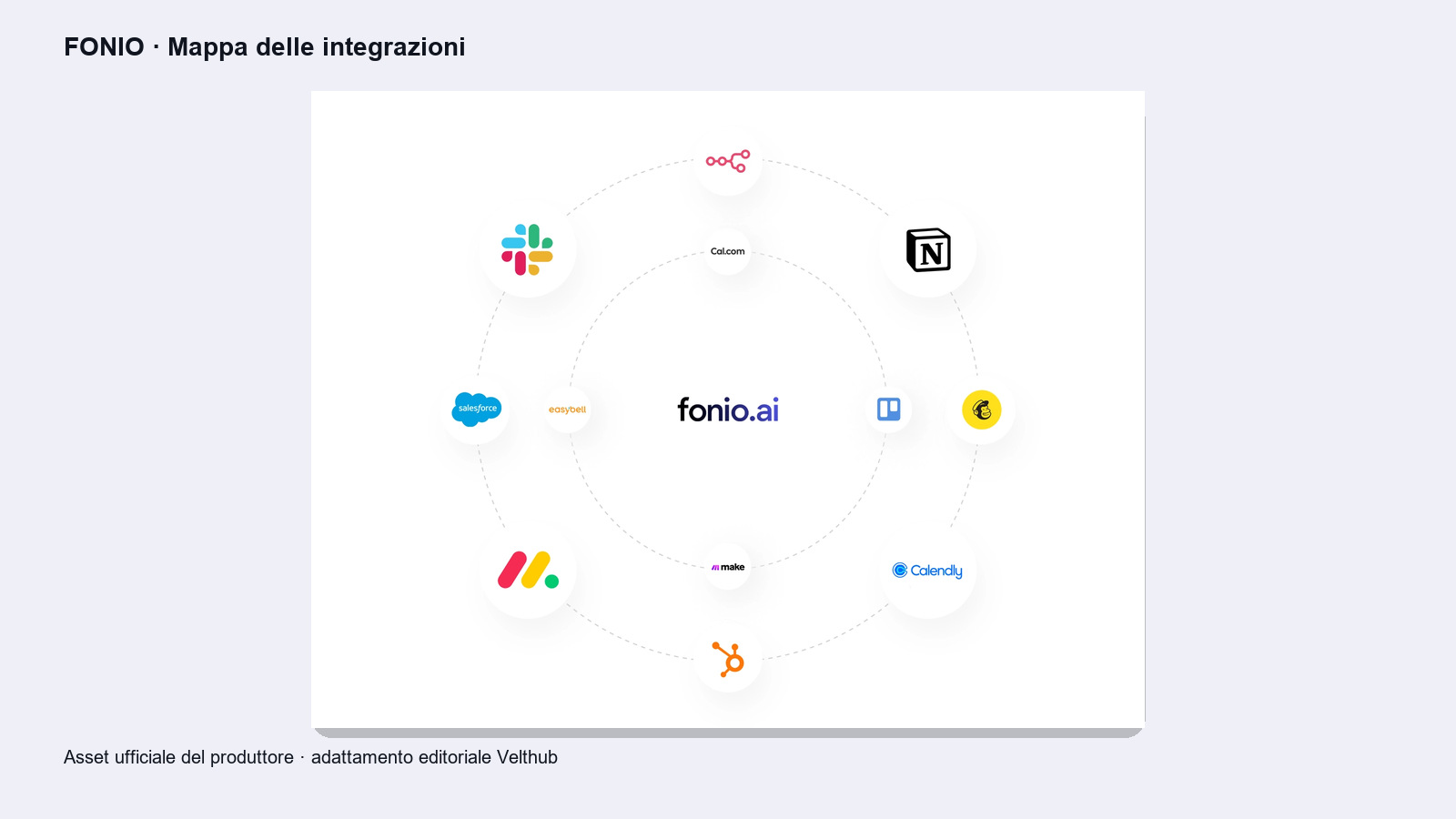The width and height of the screenshot is (1456, 819).
Task: Select the Calendly logo
Action: (927, 571)
